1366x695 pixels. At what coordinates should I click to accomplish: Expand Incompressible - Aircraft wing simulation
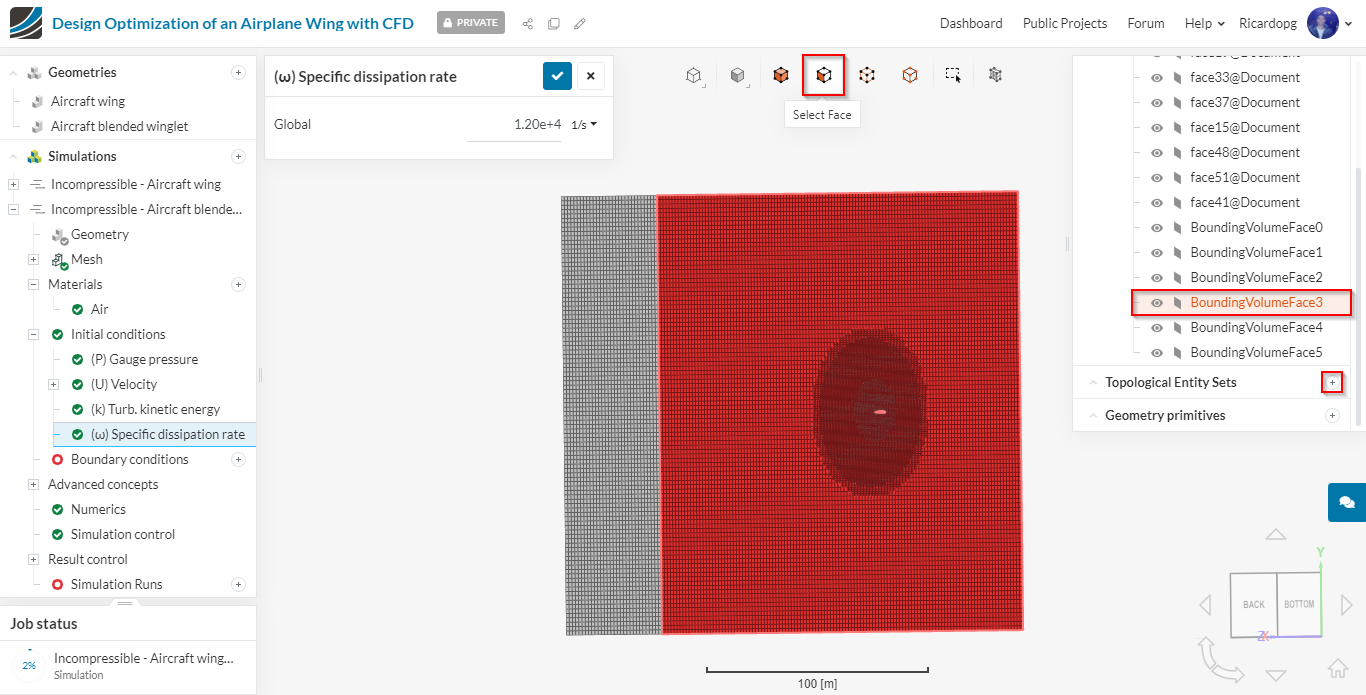(x=13, y=184)
